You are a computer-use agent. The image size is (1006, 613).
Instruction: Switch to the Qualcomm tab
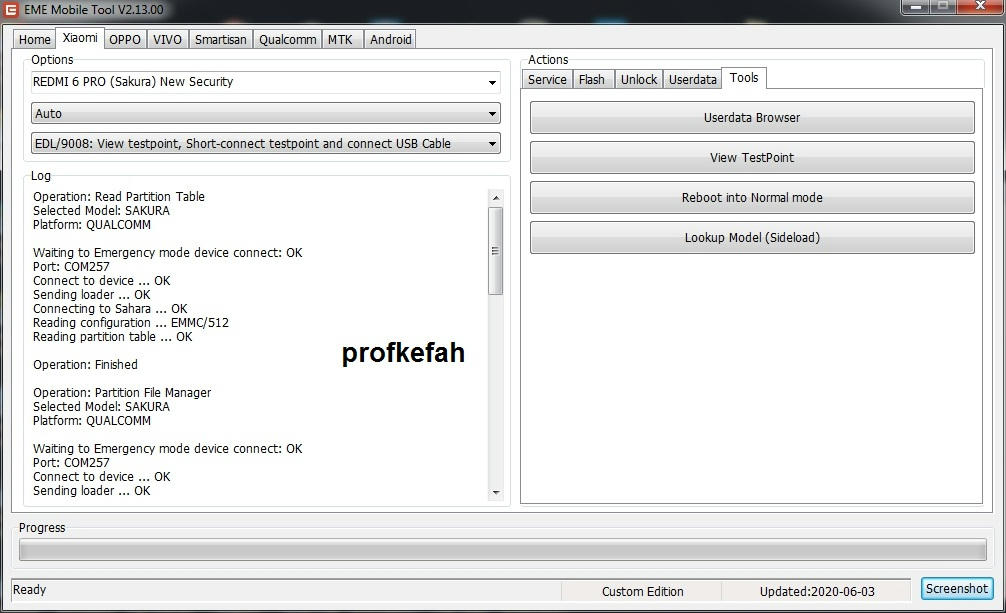point(287,39)
